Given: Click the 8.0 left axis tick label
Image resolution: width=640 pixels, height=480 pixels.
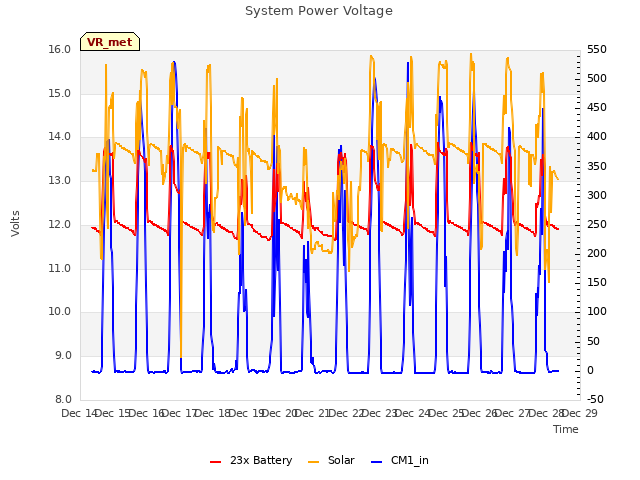Looking at the screenshot, I should tap(63, 399).
